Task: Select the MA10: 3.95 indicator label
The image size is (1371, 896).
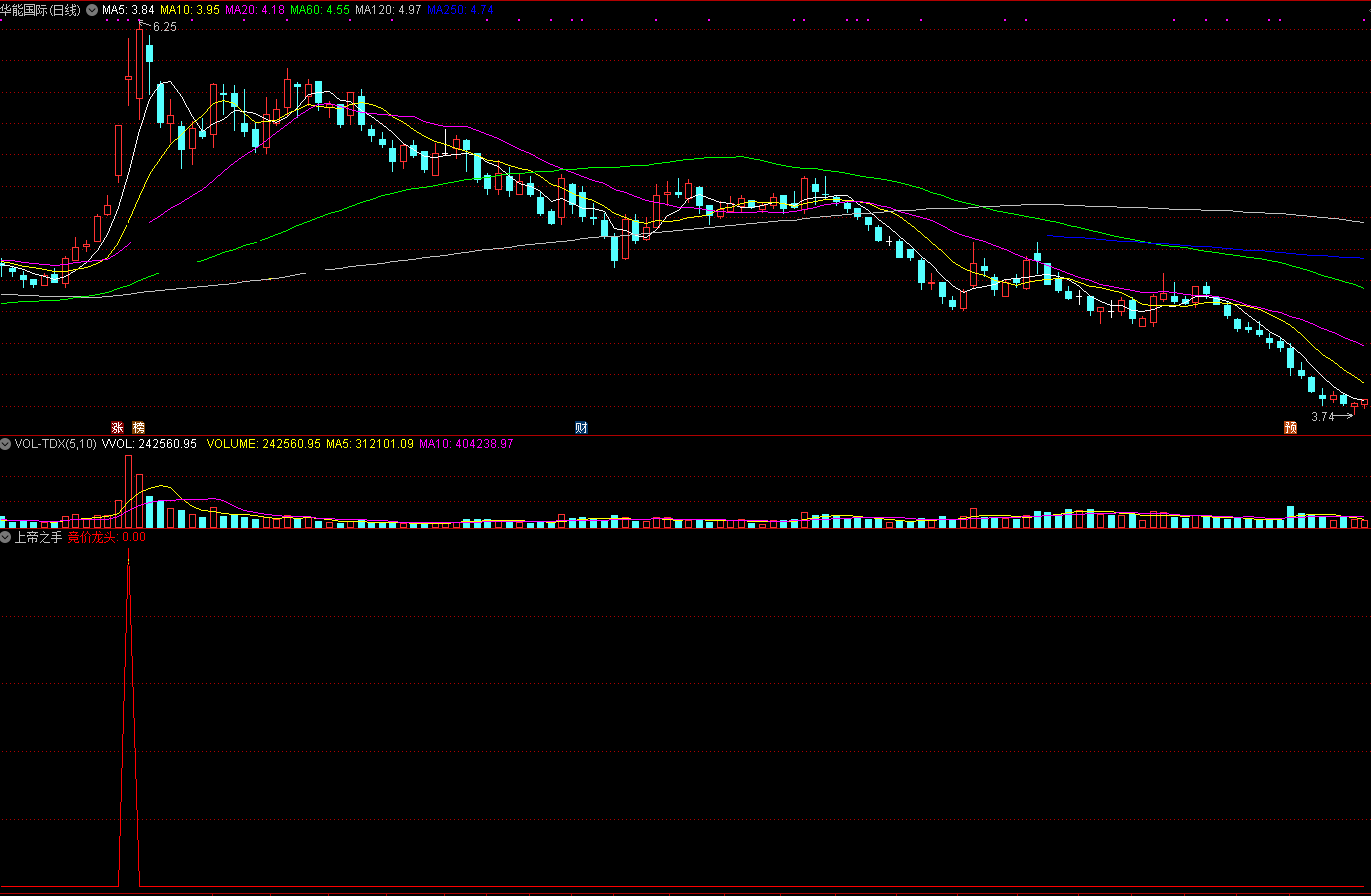Action: [190, 9]
